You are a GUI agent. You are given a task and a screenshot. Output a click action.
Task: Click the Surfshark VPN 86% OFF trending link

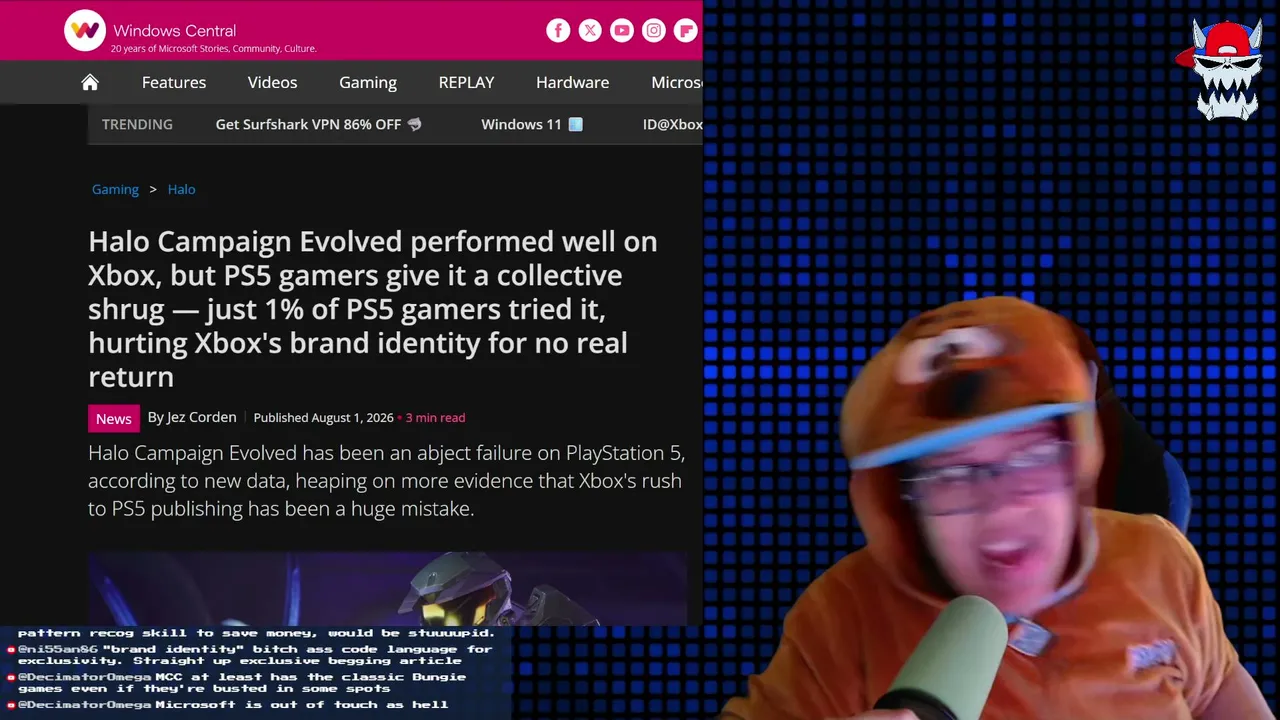(x=318, y=124)
